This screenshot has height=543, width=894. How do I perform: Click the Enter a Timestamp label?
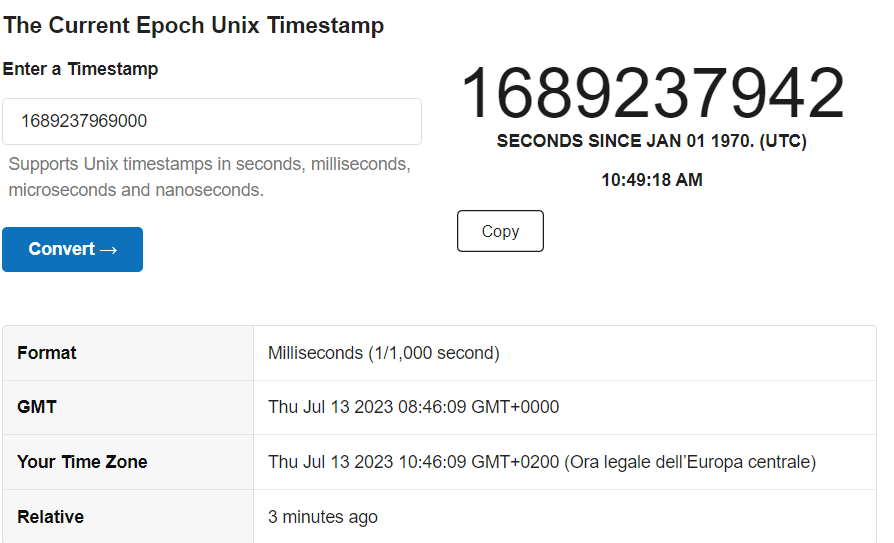[x=80, y=69]
